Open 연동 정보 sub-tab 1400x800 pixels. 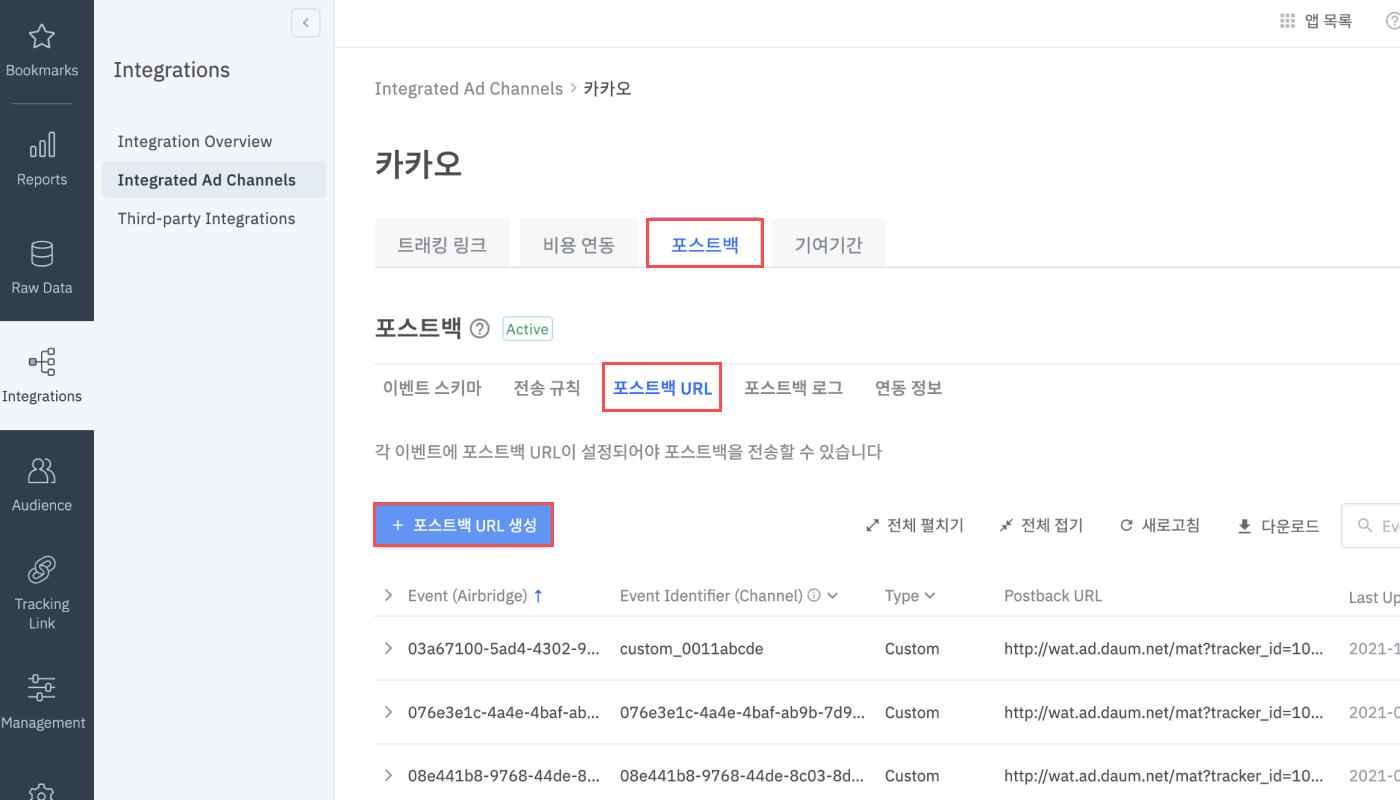(x=909, y=388)
